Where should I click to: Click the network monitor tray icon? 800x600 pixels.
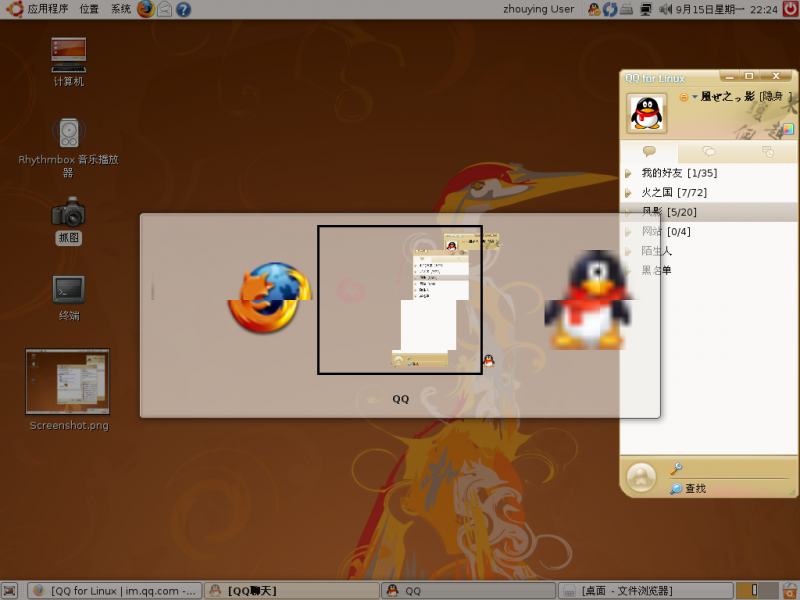tap(646, 9)
